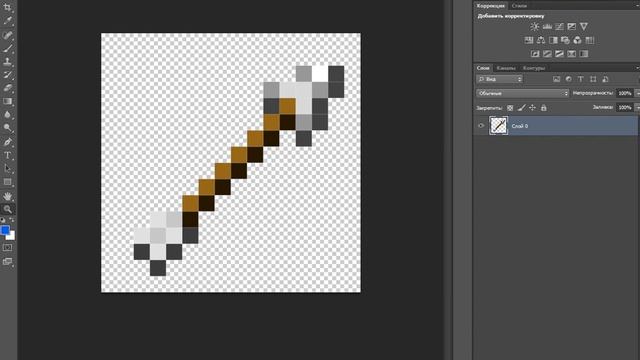The height and width of the screenshot is (360, 640).
Task: Add a Channel Mixer adjustment
Action: 577,40
